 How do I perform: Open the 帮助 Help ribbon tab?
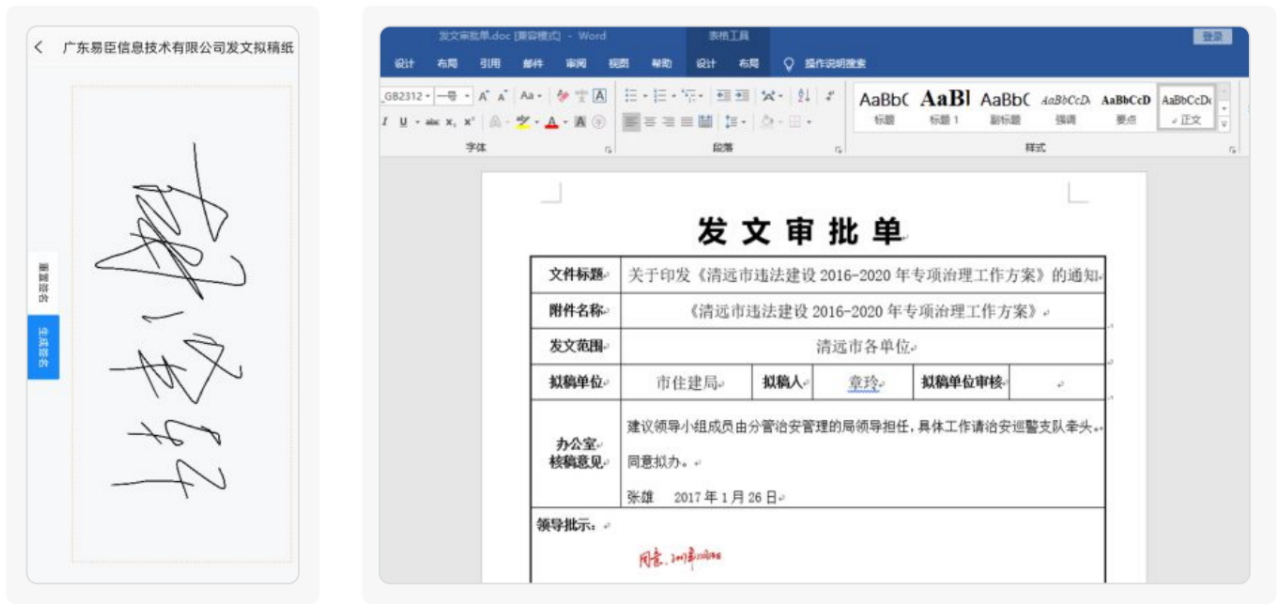[x=662, y=63]
